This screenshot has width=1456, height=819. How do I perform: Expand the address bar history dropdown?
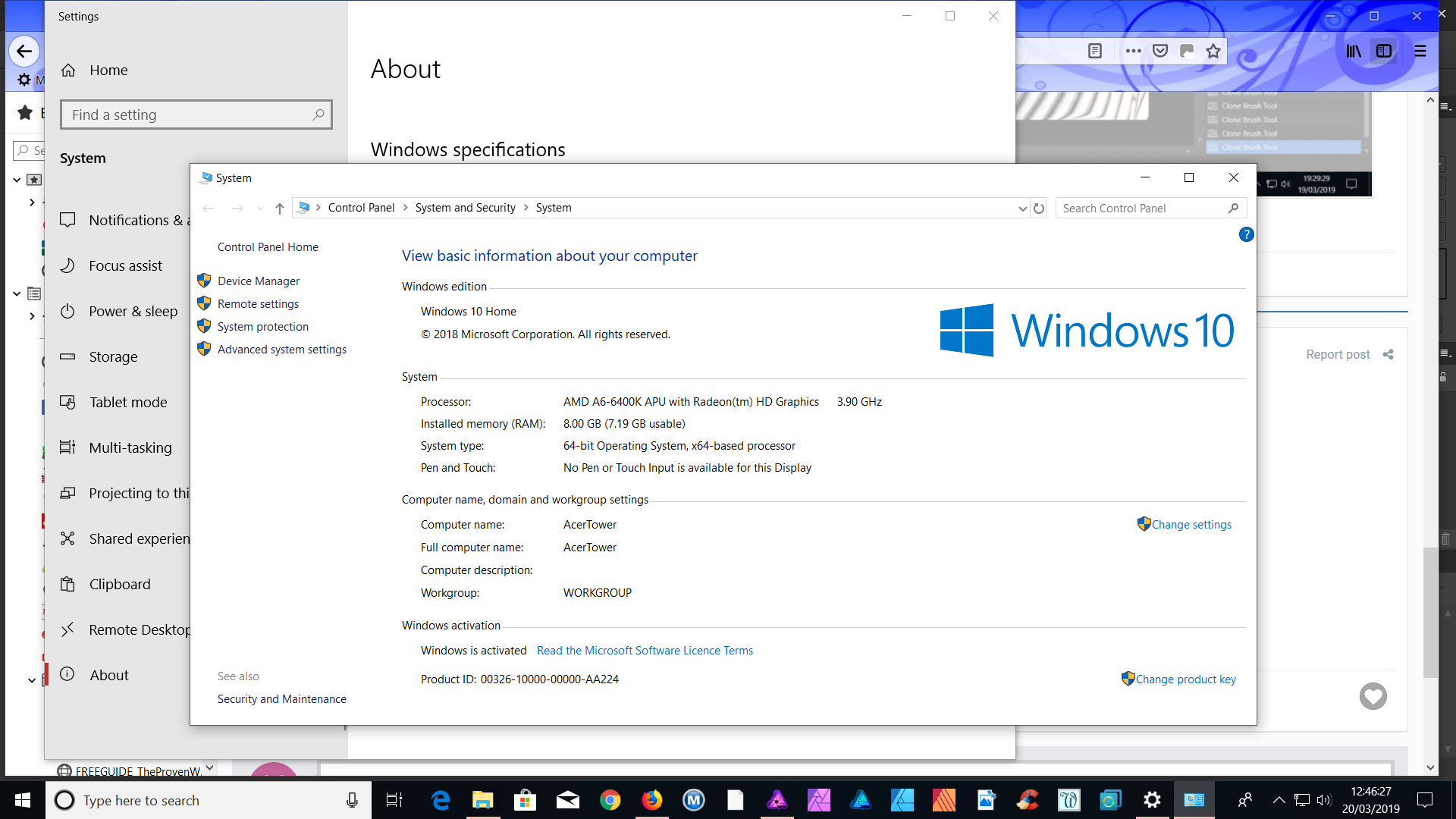(x=1022, y=209)
